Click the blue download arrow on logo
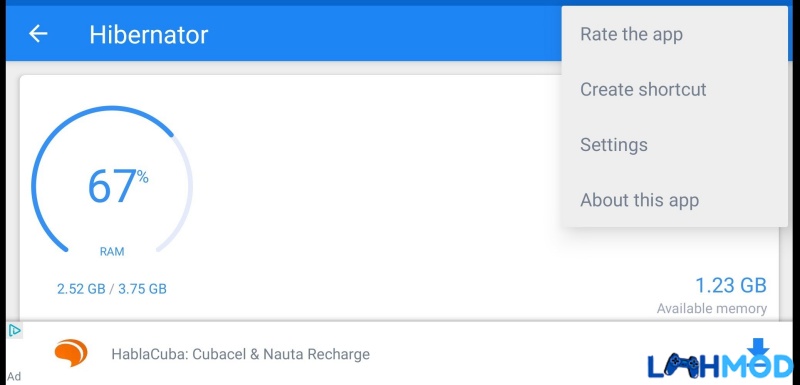The width and height of the screenshot is (800, 385). click(x=759, y=347)
